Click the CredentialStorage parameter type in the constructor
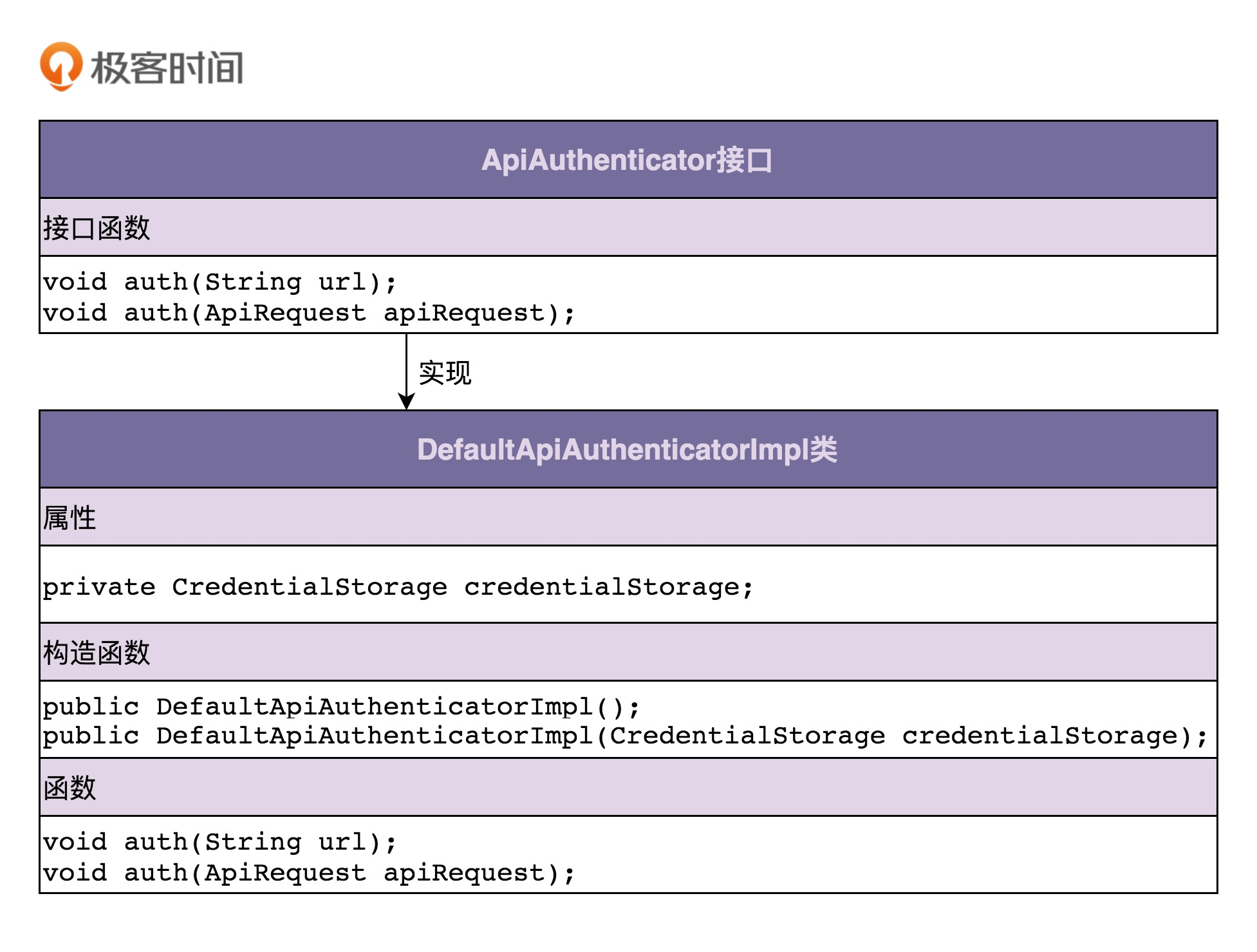The height and width of the screenshot is (952, 1257). (747, 736)
